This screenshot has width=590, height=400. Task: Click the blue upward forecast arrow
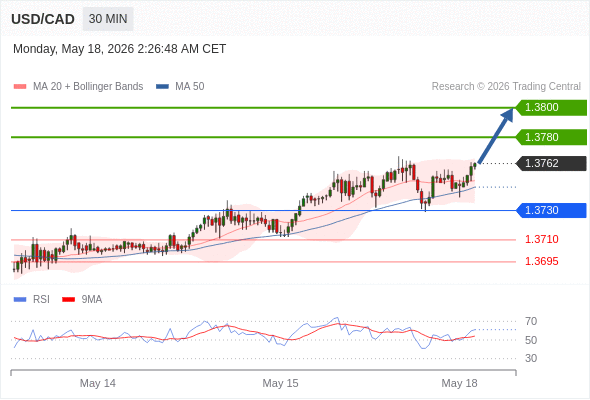click(x=496, y=135)
